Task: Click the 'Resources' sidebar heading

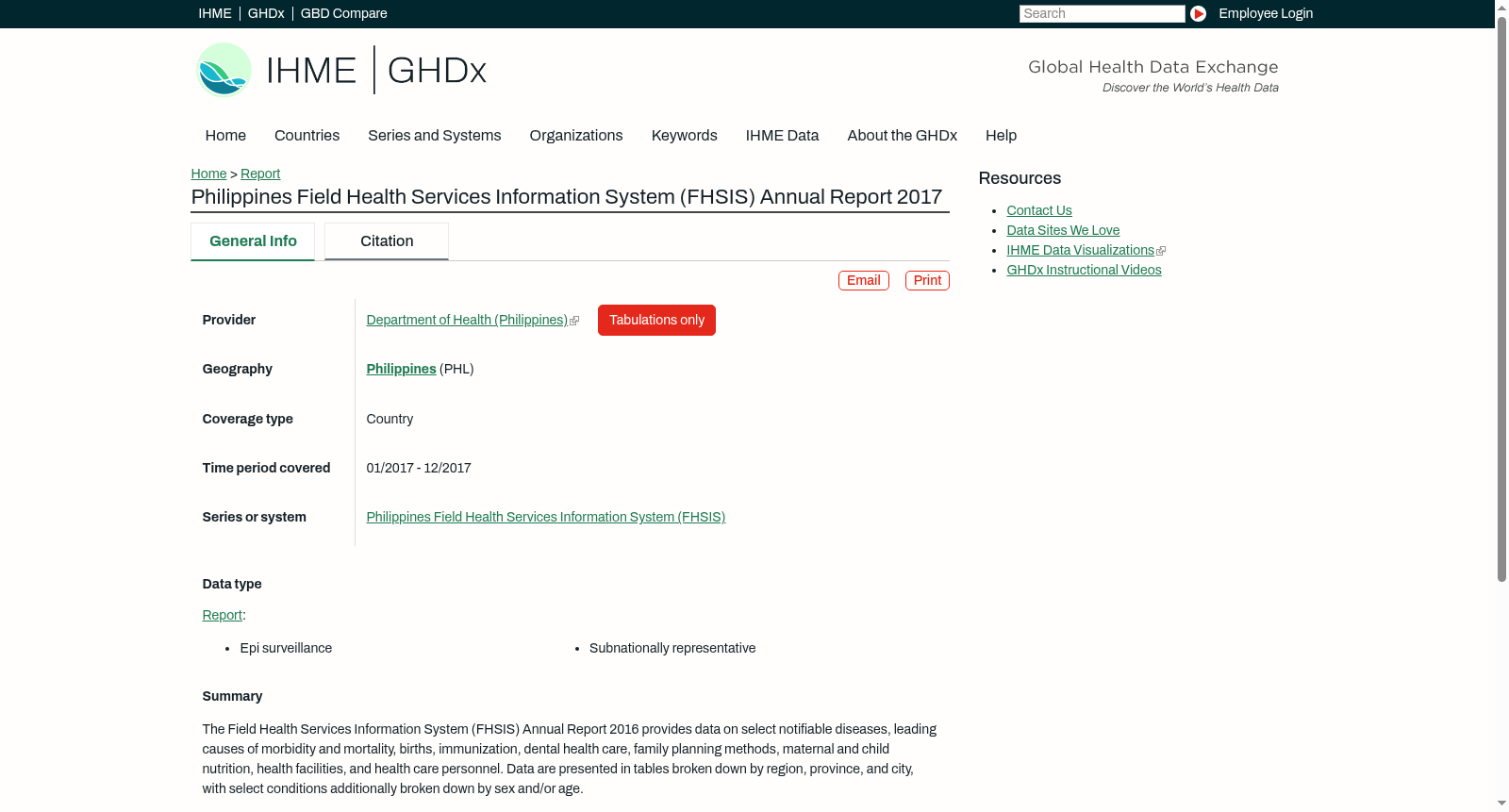Action: pyautogui.click(x=1020, y=178)
